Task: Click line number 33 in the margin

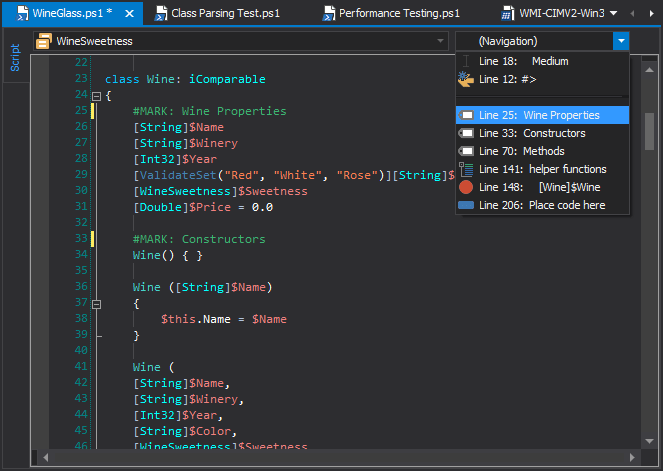Action: pos(81,238)
